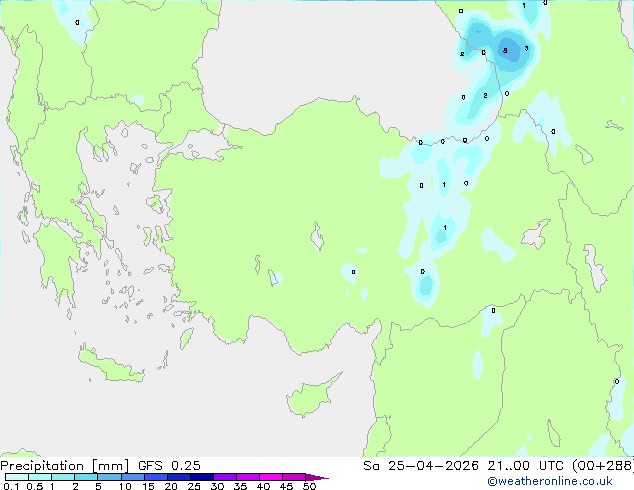Click the 25–30 mm navy legend swatch
The width and height of the screenshot is (634, 490).
click(201, 477)
